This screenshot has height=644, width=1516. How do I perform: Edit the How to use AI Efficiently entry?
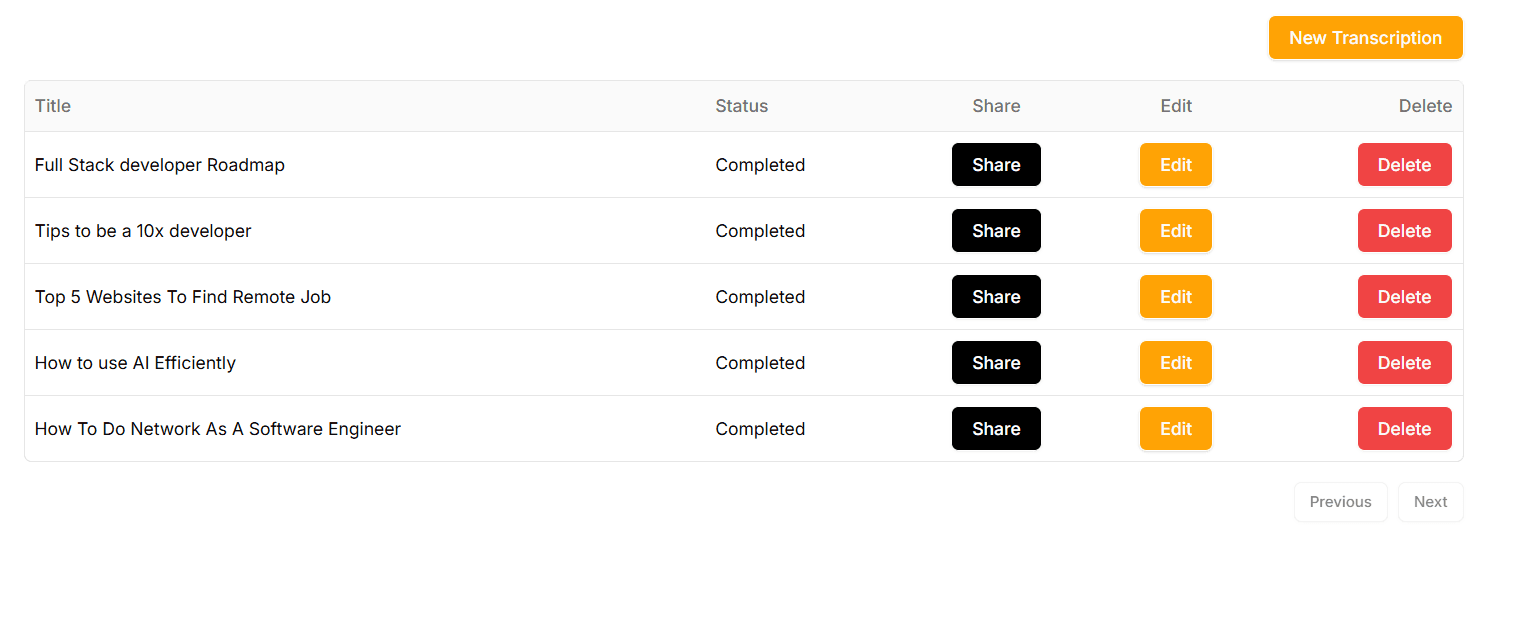click(x=1175, y=362)
